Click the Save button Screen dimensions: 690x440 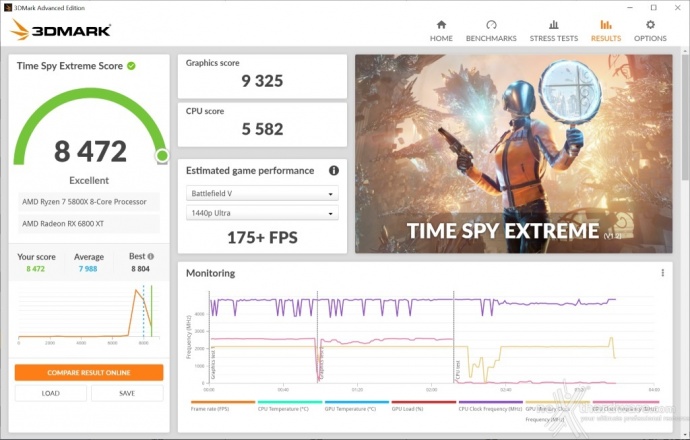[x=127, y=393]
